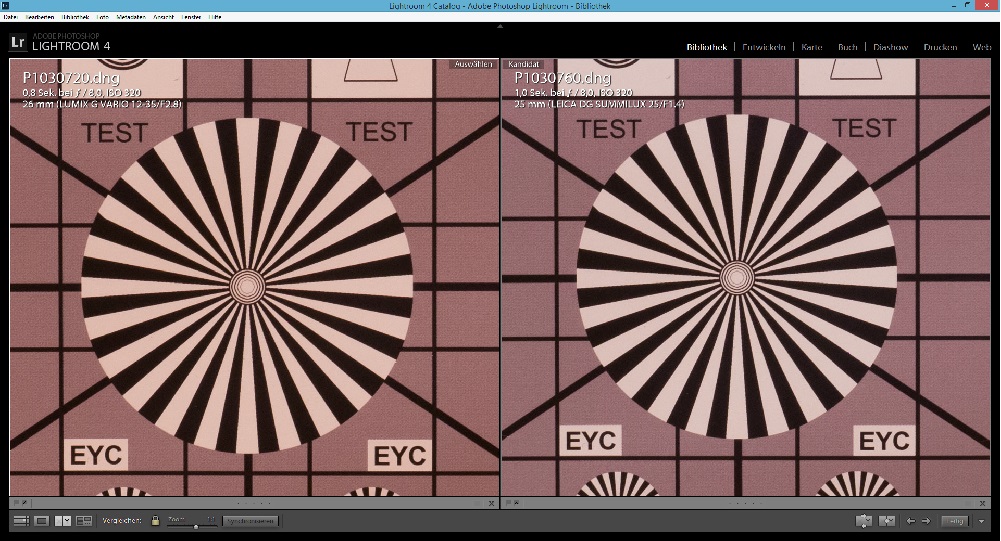
Task: Select next photo with right arrow
Action: (926, 521)
